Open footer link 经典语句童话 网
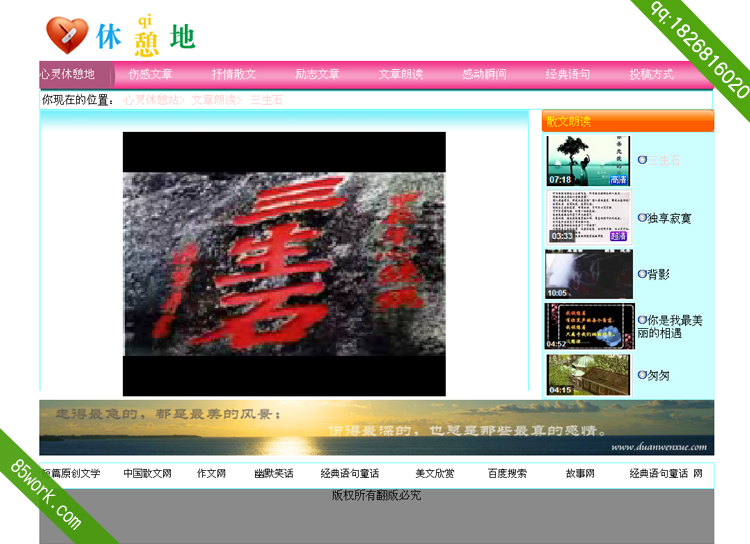The image size is (750, 544). (x=666, y=474)
